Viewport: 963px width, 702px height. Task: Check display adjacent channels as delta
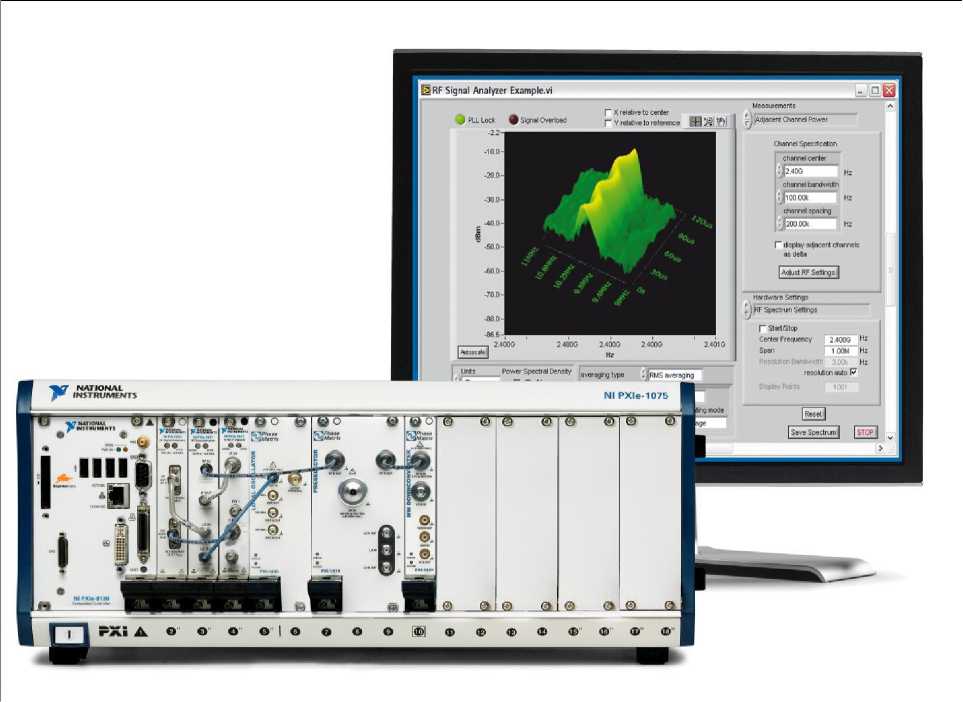tap(779, 245)
